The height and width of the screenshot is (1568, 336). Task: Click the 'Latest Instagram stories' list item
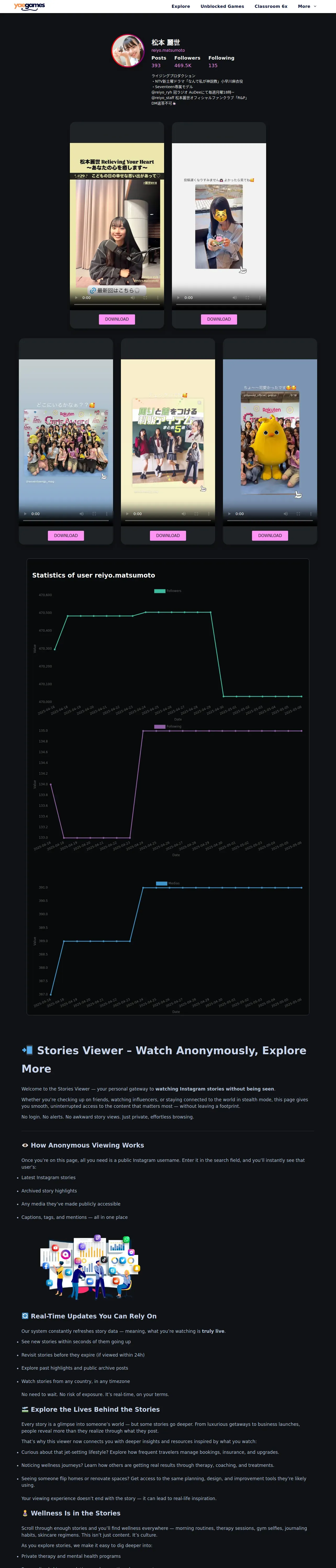click(x=49, y=1177)
